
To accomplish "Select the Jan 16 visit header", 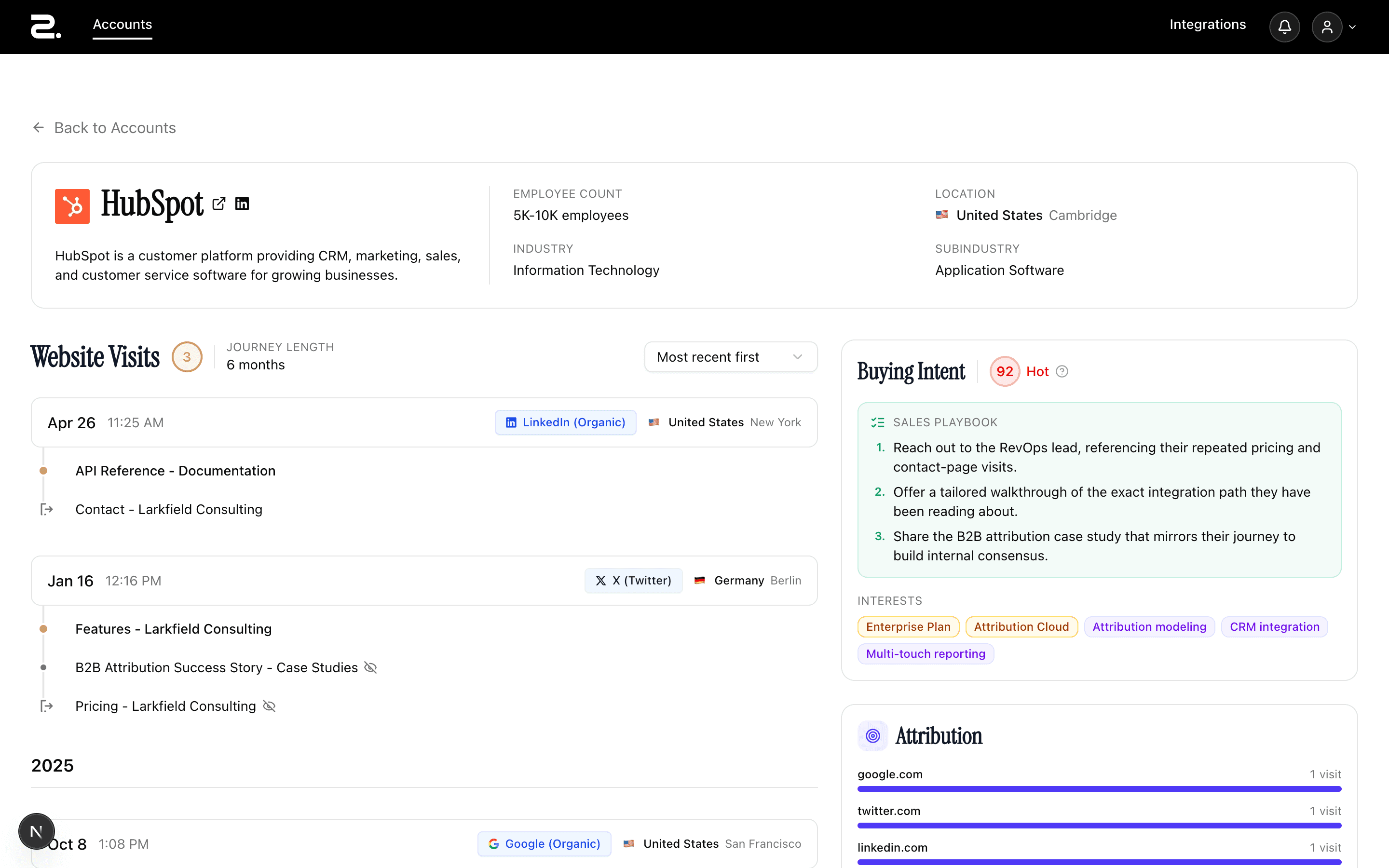I will (424, 581).
